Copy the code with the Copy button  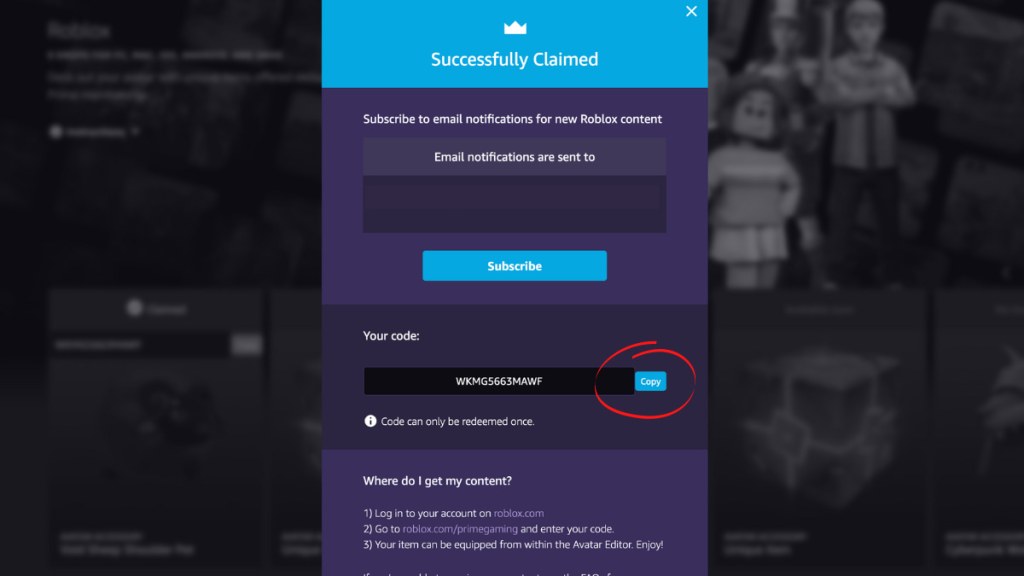pos(650,381)
